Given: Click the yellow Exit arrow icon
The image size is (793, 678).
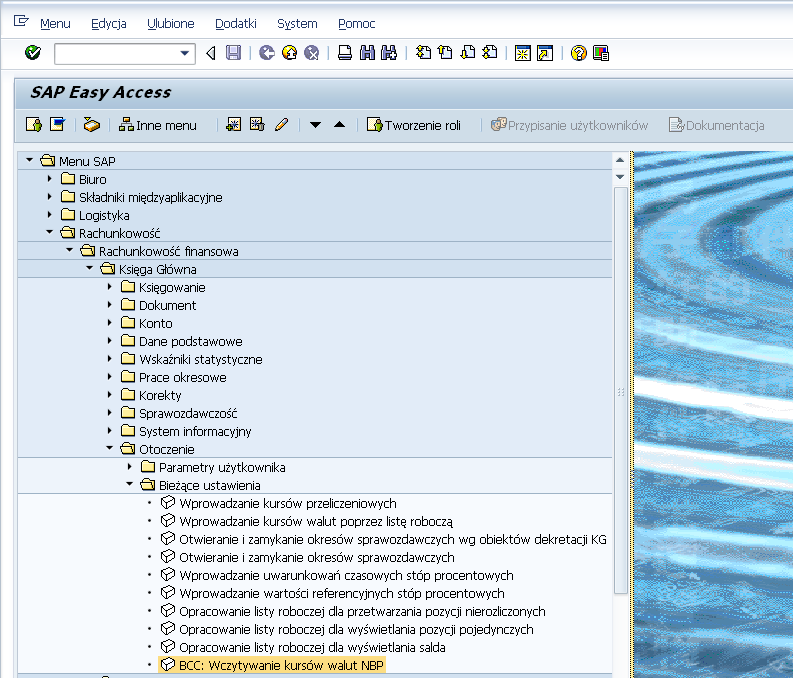Looking at the screenshot, I should (290, 53).
